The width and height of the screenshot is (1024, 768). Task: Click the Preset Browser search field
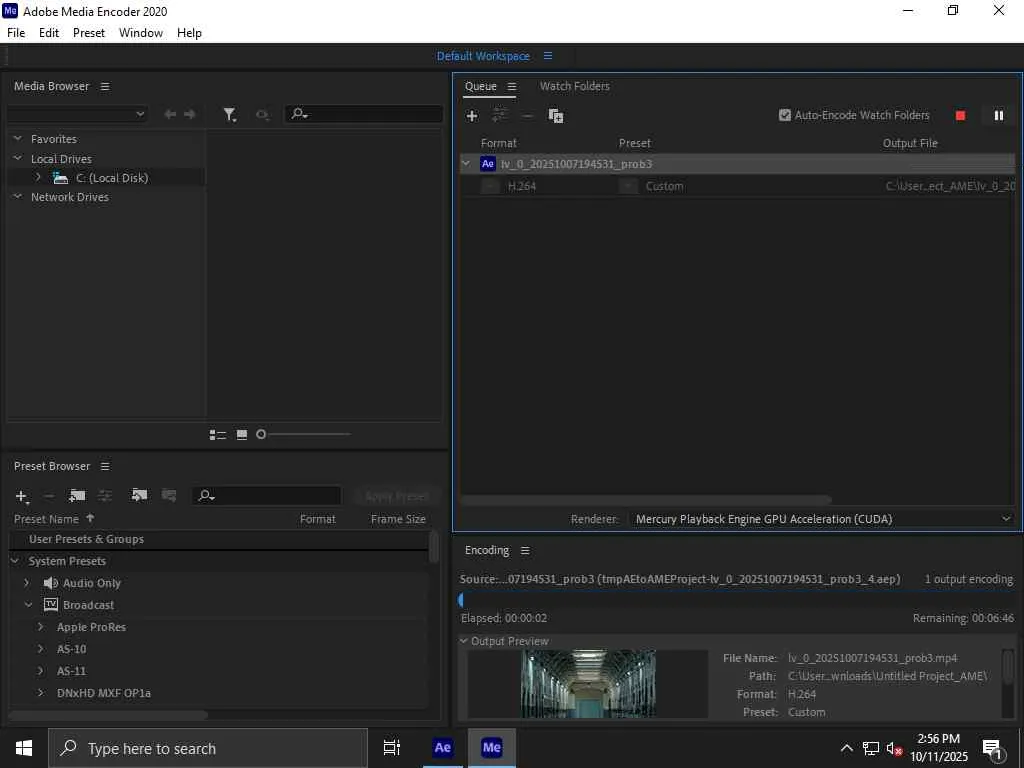266,496
